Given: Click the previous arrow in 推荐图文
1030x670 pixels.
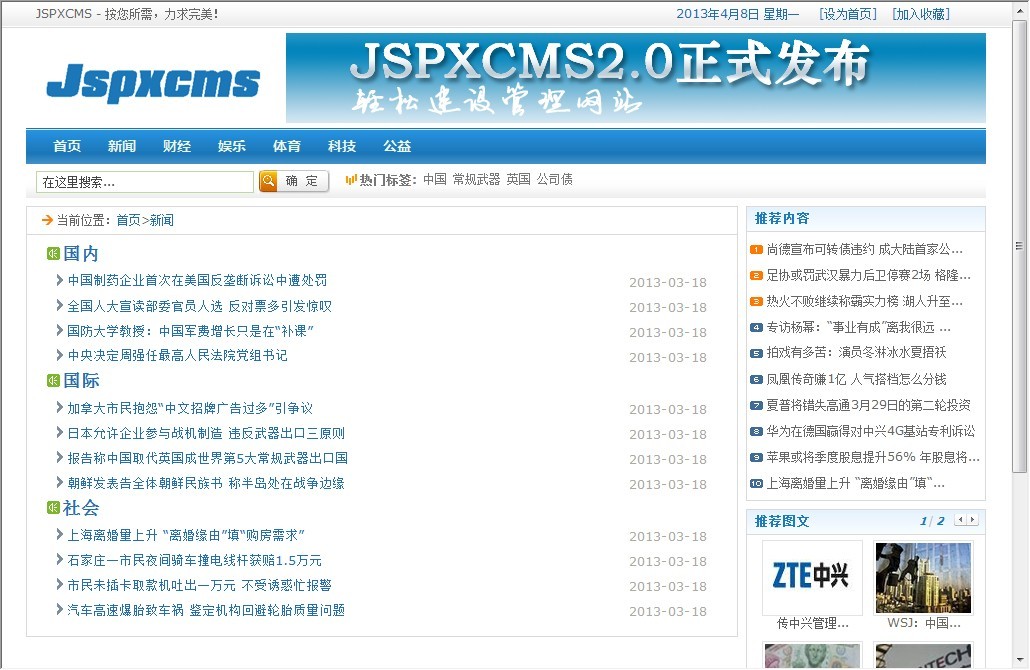Looking at the screenshot, I should 960,520.
